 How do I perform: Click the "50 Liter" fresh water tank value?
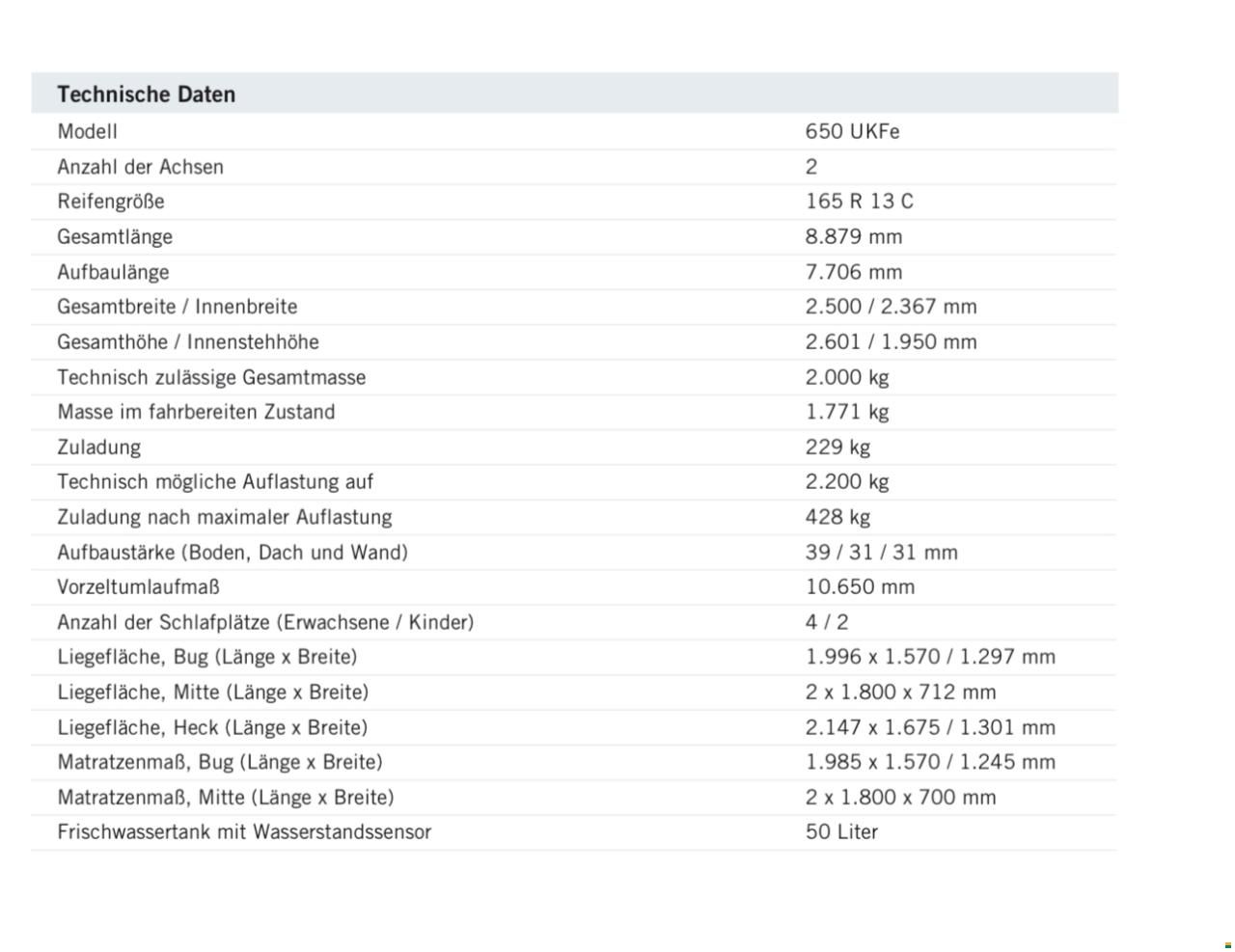click(x=841, y=831)
